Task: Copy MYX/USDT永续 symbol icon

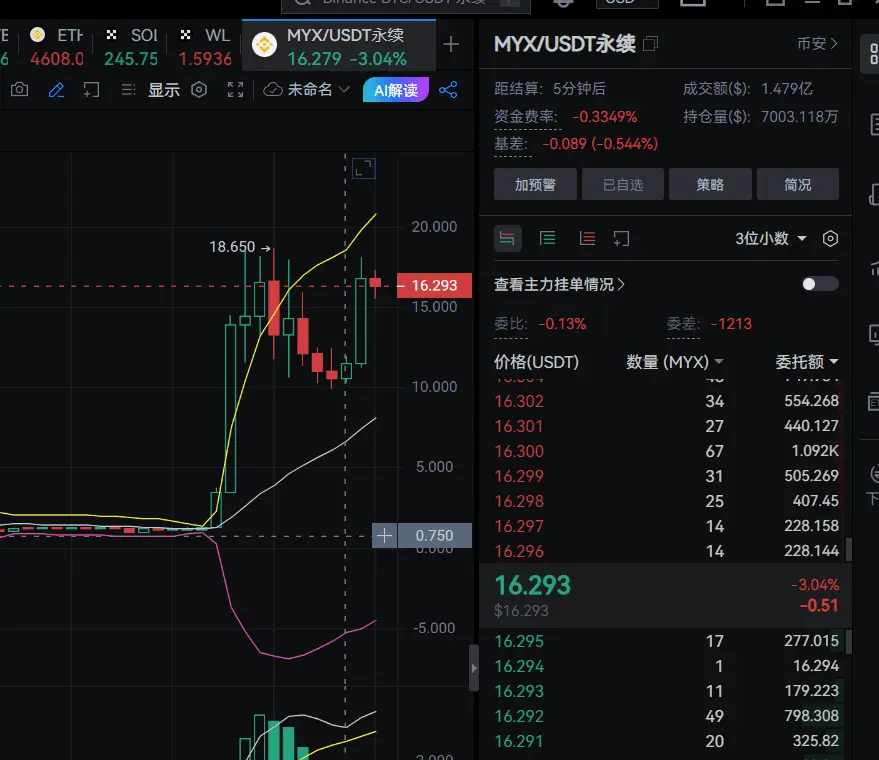Action: [x=650, y=43]
